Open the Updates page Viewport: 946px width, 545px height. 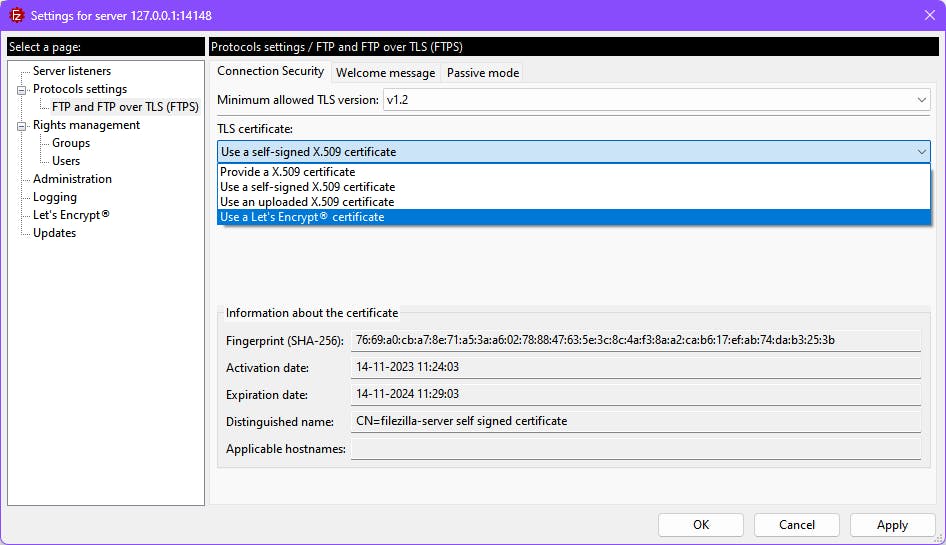click(54, 233)
